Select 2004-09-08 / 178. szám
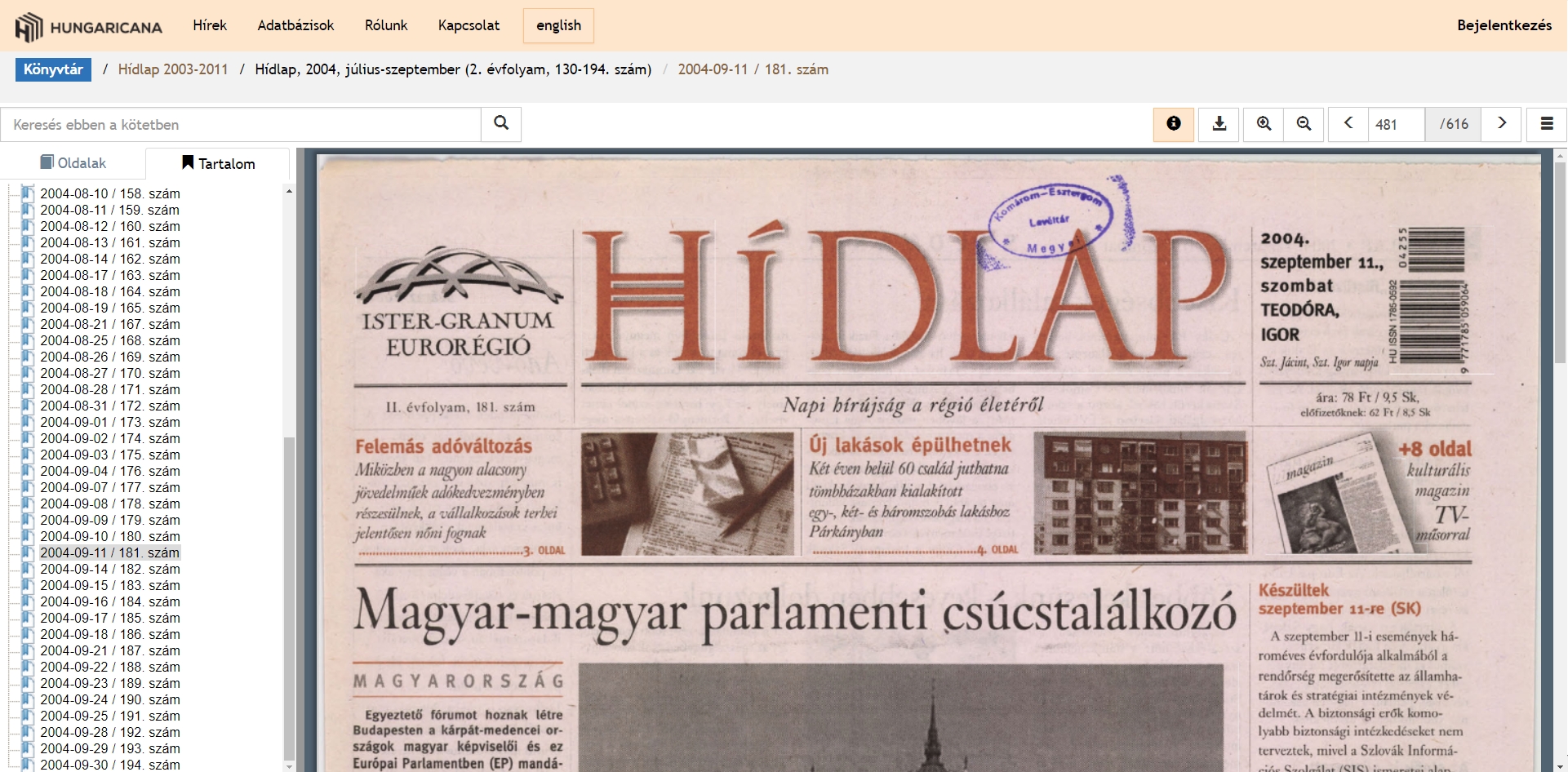Screen dimensions: 1568x772 pyautogui.click(x=110, y=504)
